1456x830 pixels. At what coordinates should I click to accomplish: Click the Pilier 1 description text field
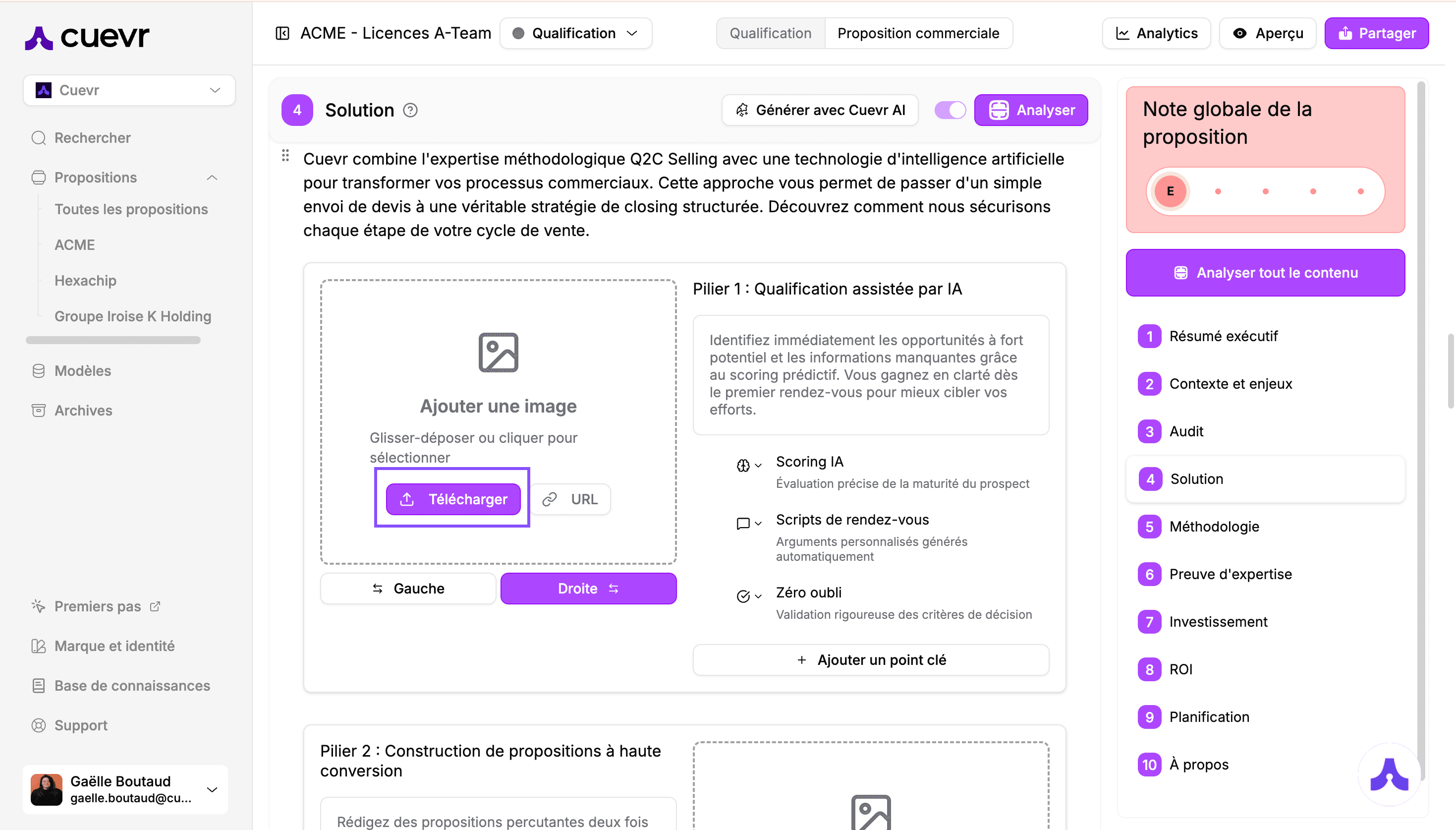coord(870,374)
